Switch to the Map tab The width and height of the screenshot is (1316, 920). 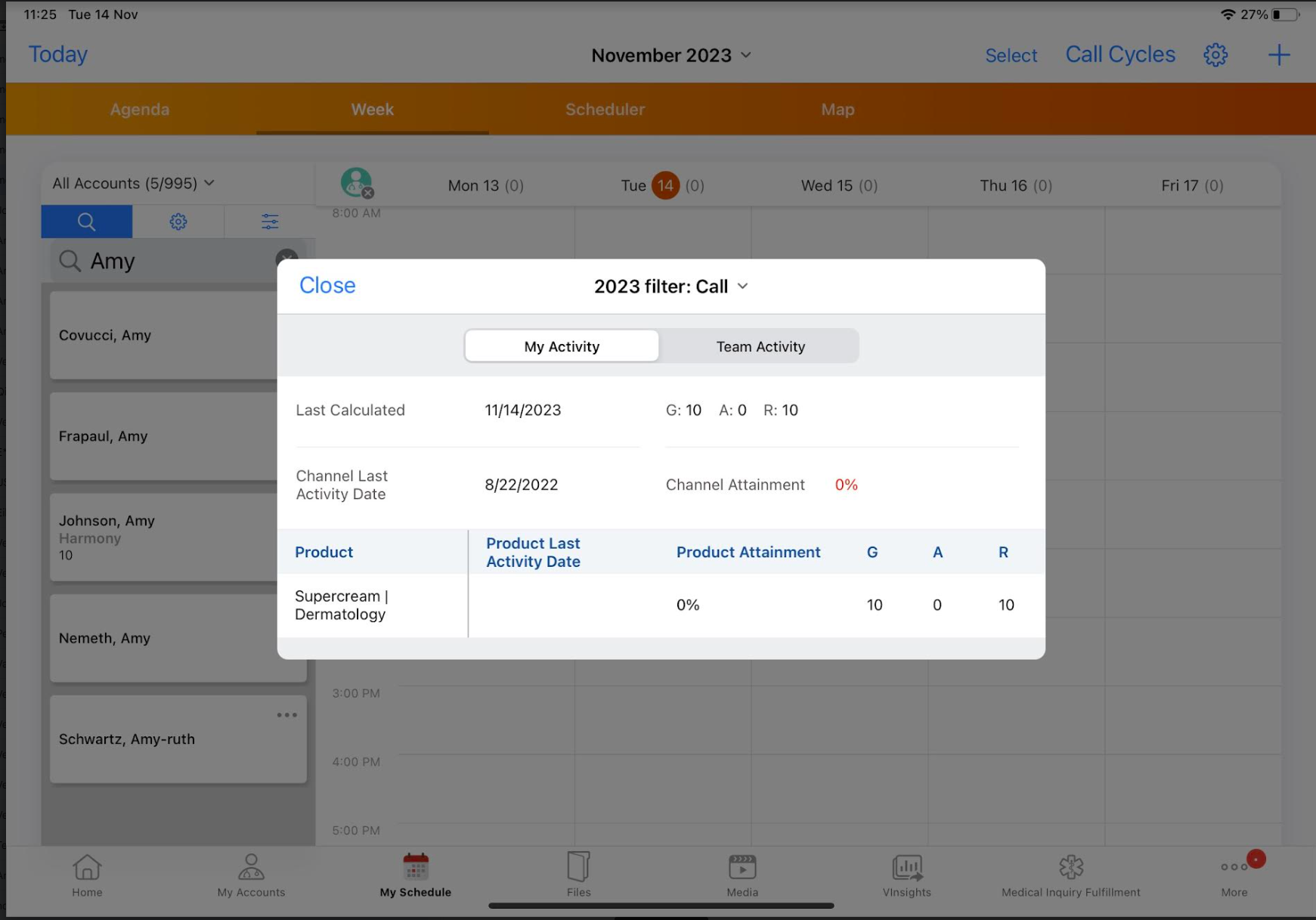click(838, 110)
